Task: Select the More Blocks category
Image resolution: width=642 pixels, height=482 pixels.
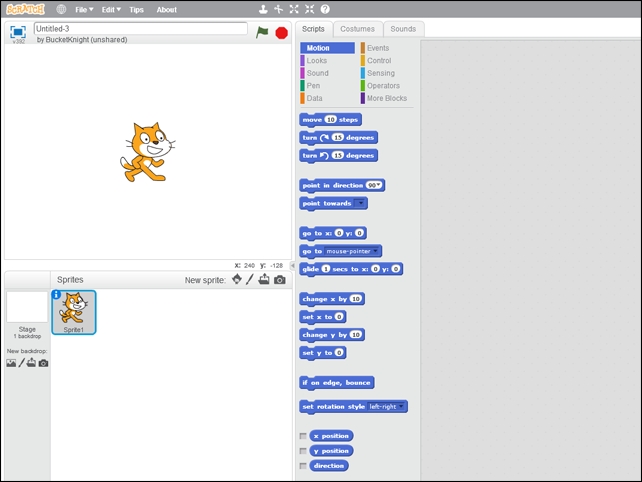Action: coord(387,98)
